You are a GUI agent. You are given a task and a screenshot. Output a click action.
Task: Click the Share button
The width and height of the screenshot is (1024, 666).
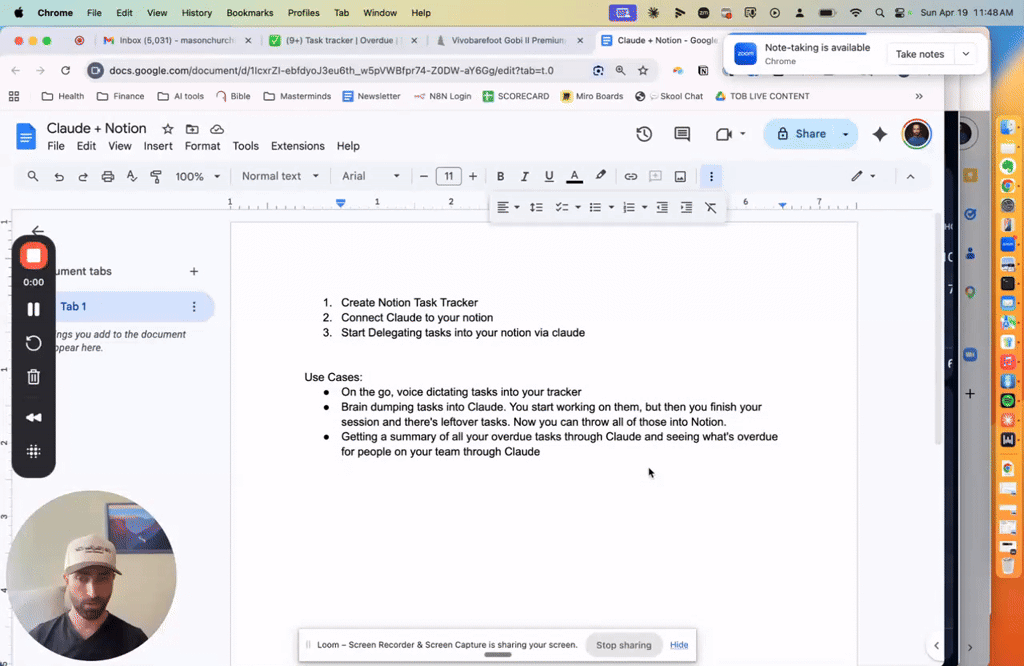click(803, 134)
